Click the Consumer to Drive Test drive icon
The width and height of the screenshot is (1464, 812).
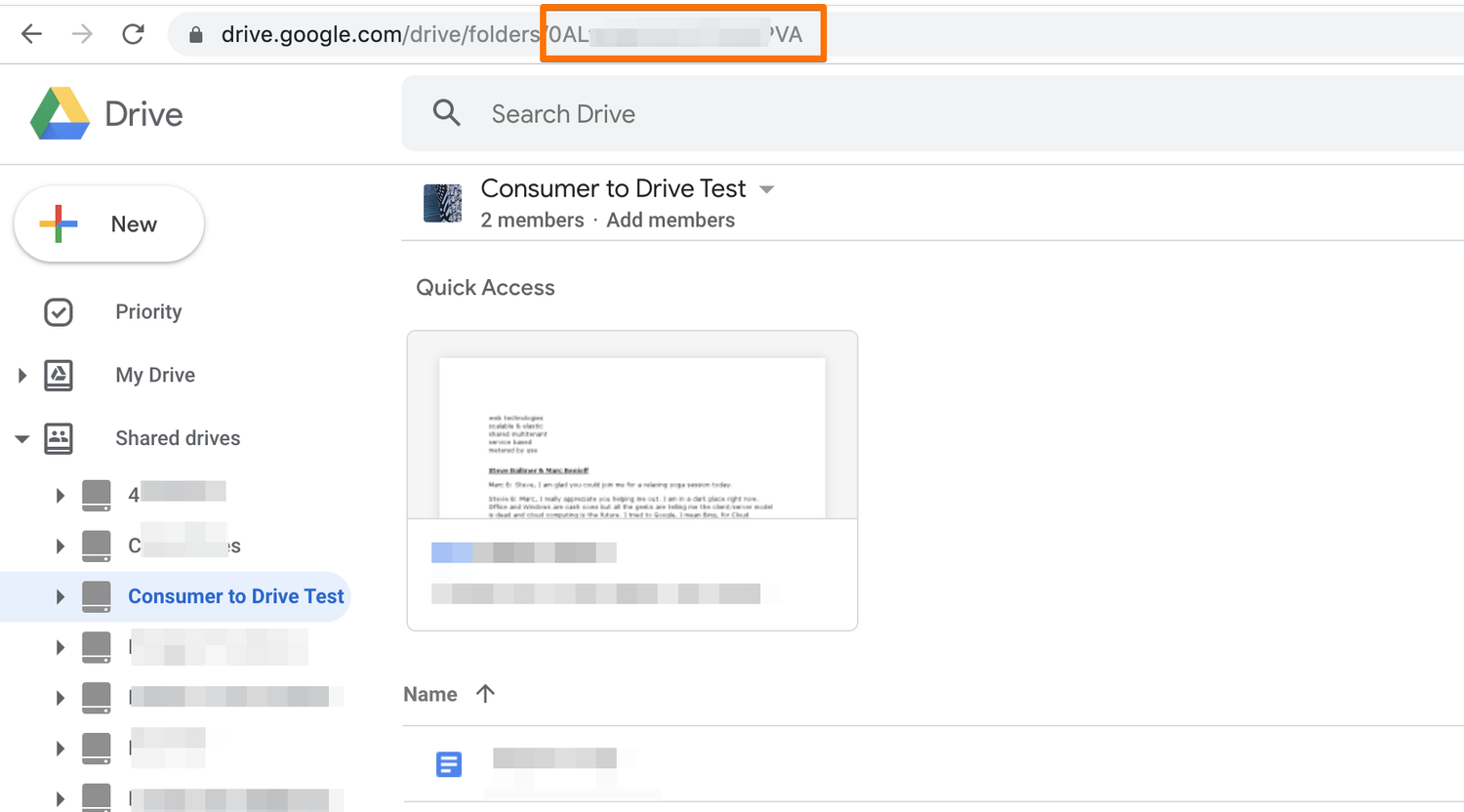point(97,596)
